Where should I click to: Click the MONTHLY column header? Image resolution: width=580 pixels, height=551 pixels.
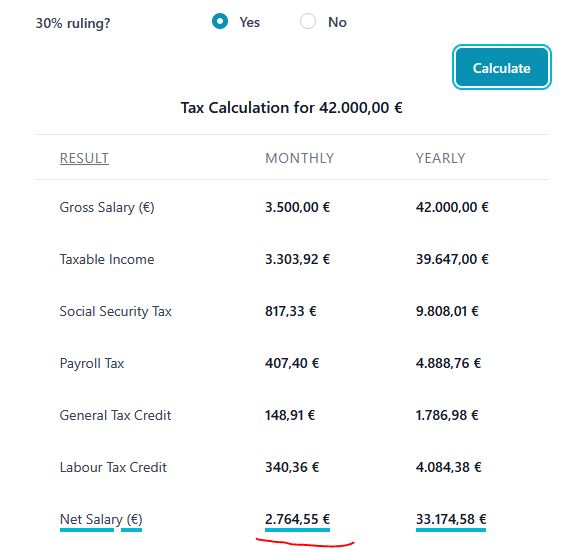click(300, 158)
